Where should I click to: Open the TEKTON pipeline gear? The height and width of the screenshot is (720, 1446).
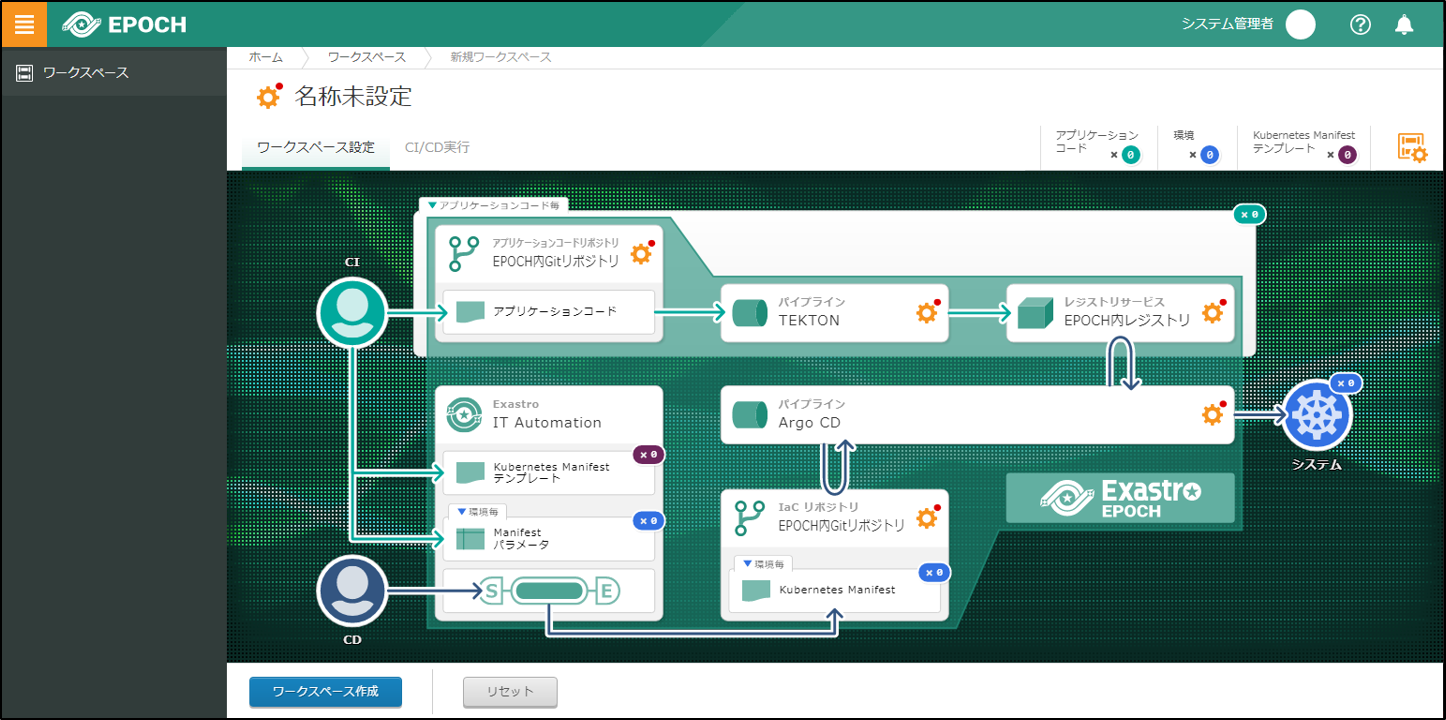927,312
